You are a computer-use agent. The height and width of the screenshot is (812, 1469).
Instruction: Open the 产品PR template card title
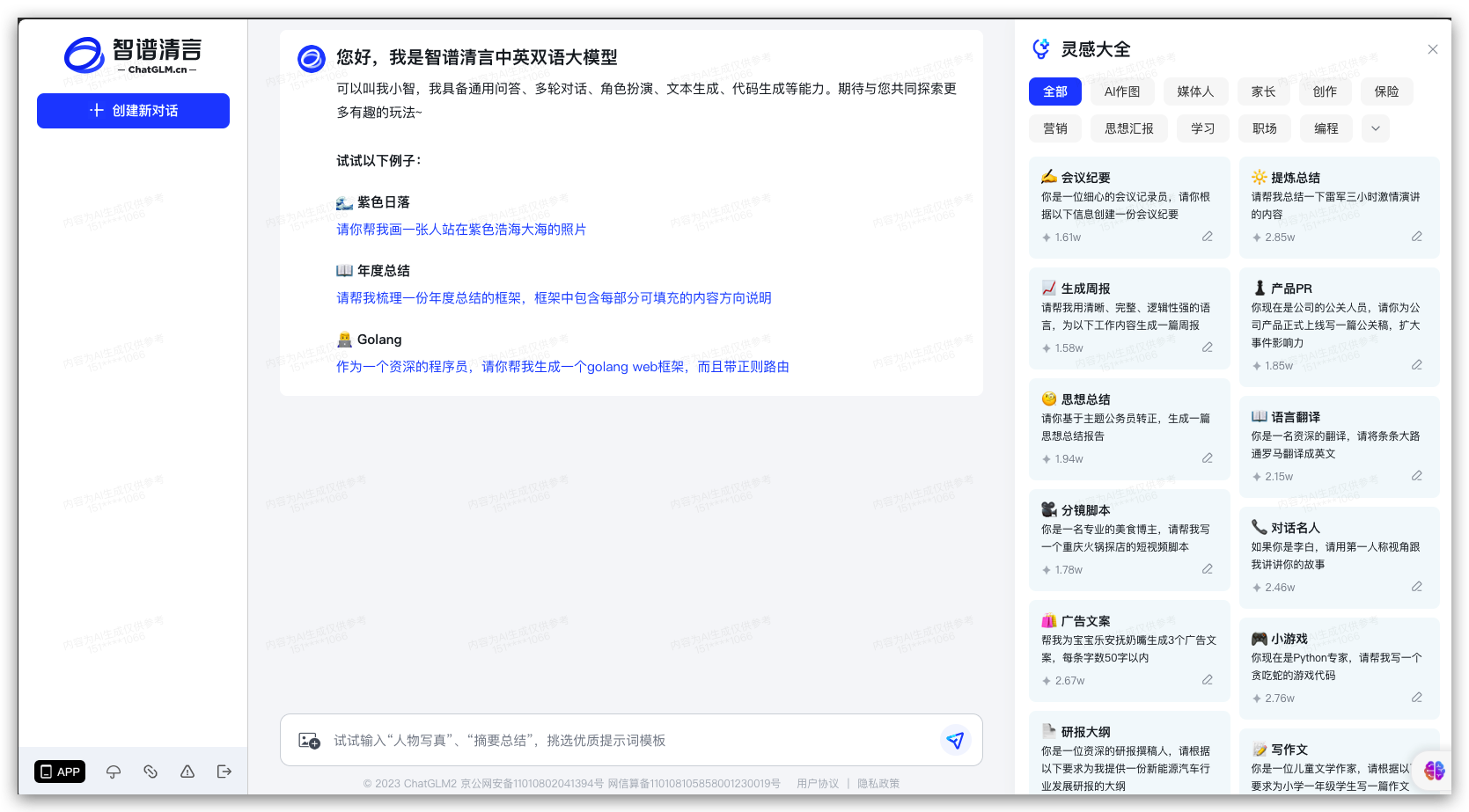coord(1291,289)
